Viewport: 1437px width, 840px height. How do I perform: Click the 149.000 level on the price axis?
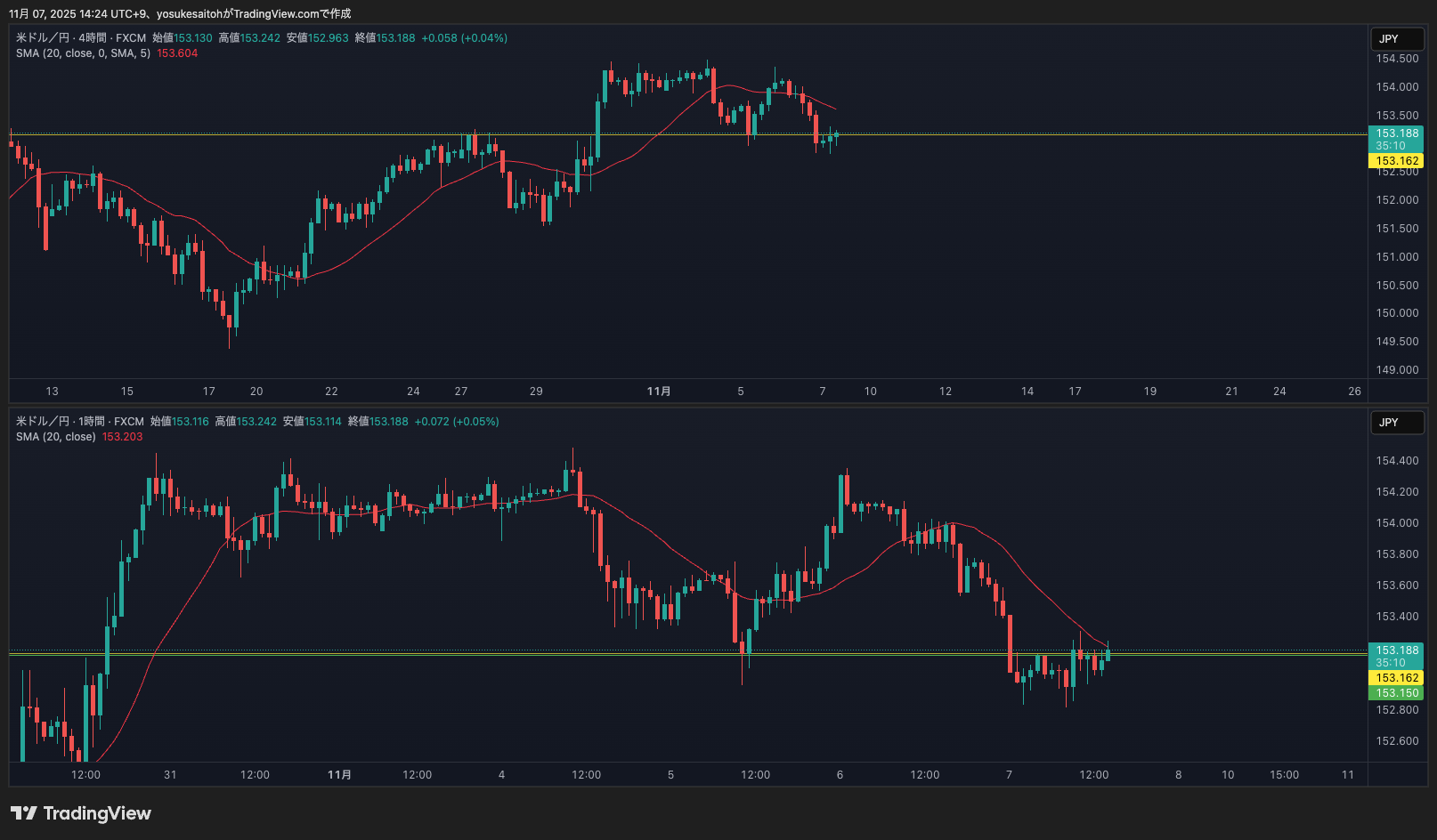coord(1397,370)
